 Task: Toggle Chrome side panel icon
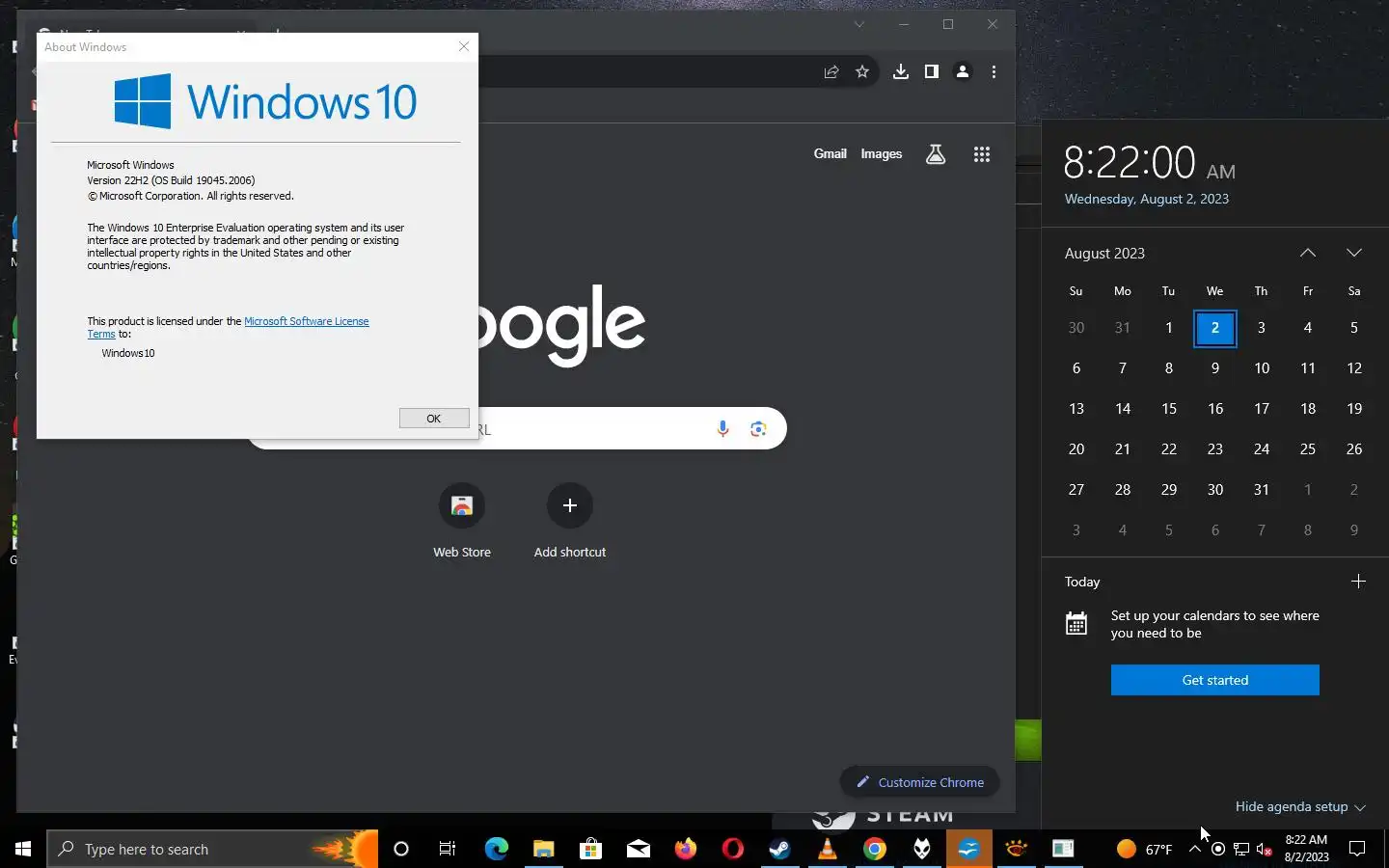click(932, 71)
